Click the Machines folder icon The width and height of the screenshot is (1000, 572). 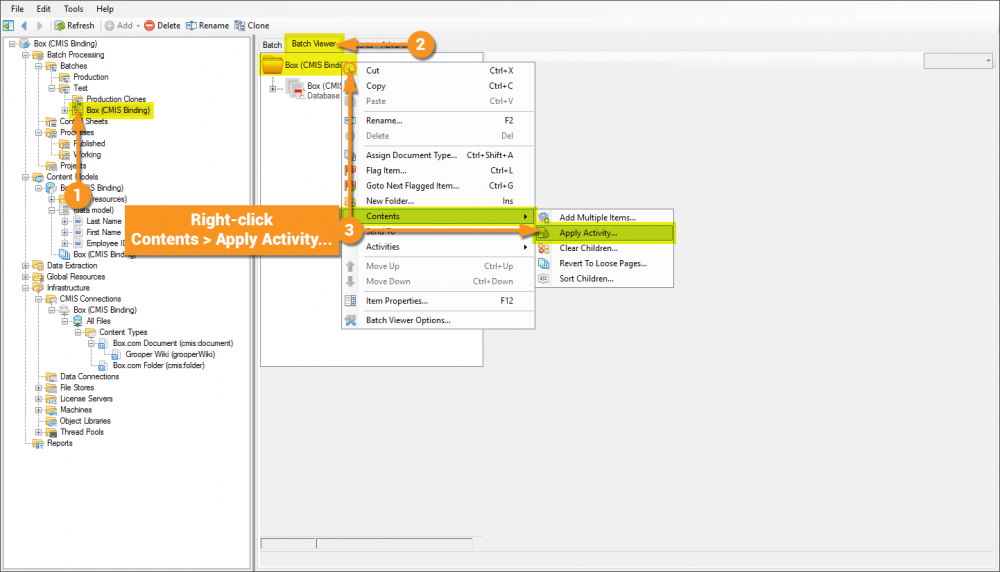pyautogui.click(x=51, y=410)
